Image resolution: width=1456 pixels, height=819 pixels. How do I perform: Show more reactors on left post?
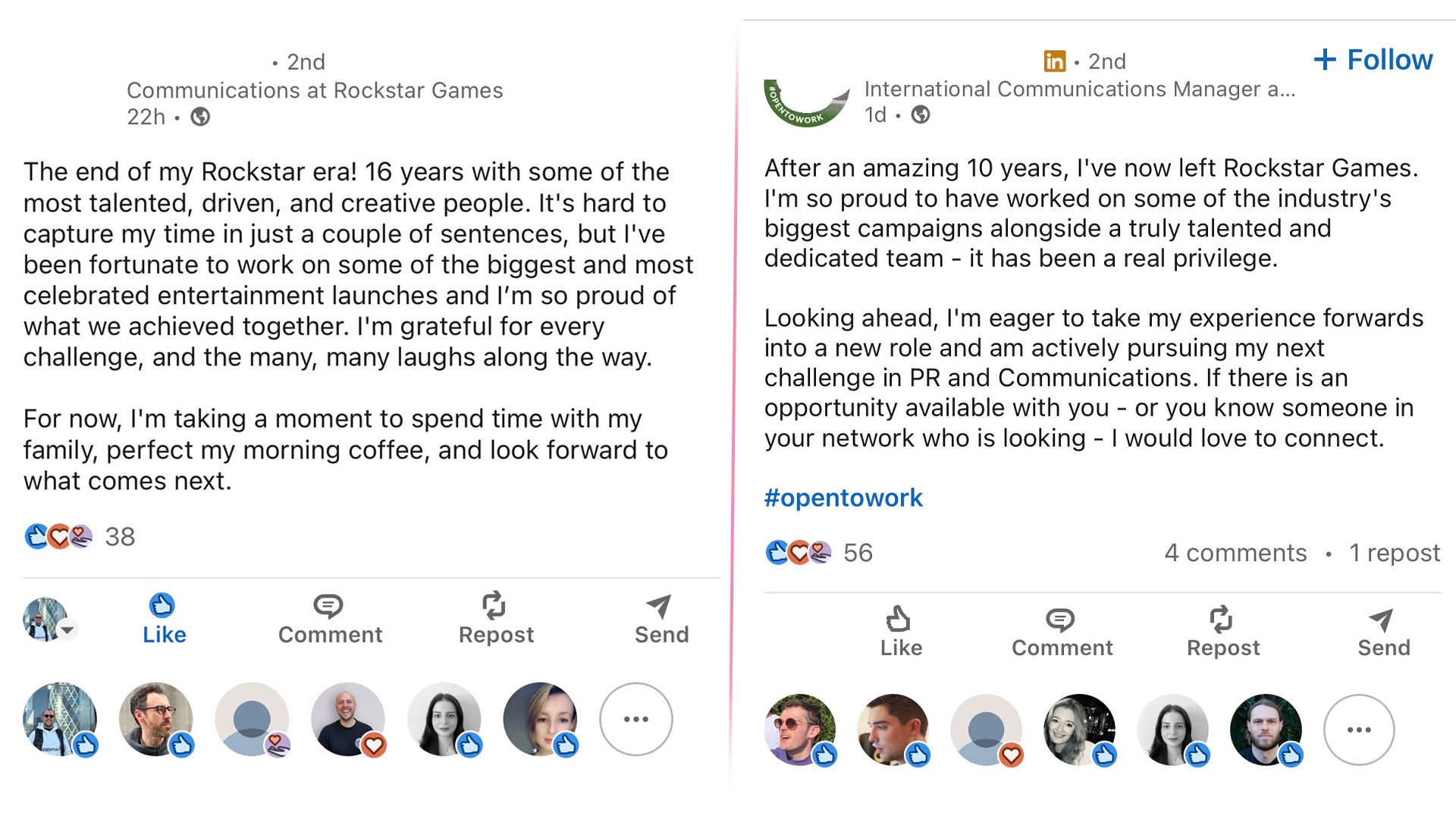click(x=635, y=719)
